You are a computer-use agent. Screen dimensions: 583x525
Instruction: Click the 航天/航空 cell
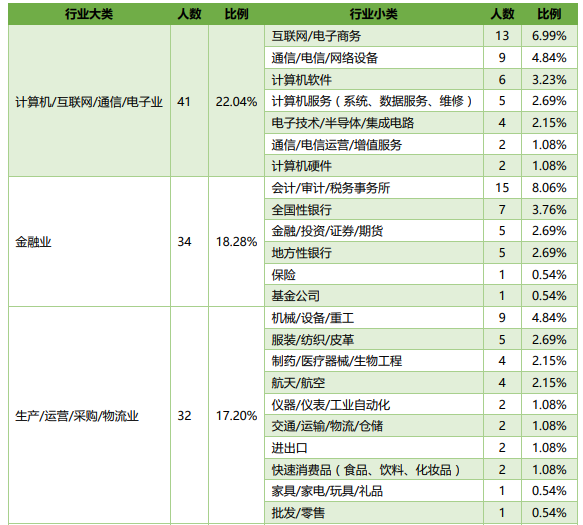pyautogui.click(x=374, y=383)
